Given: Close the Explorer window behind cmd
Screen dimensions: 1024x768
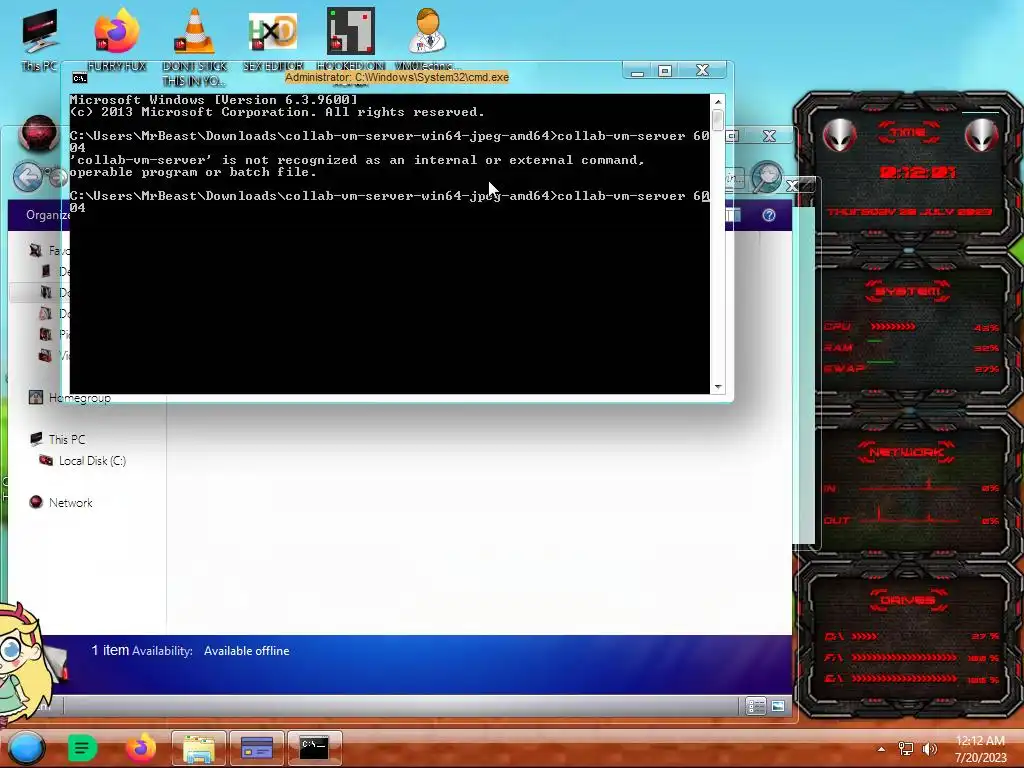Looking at the screenshot, I should [769, 136].
